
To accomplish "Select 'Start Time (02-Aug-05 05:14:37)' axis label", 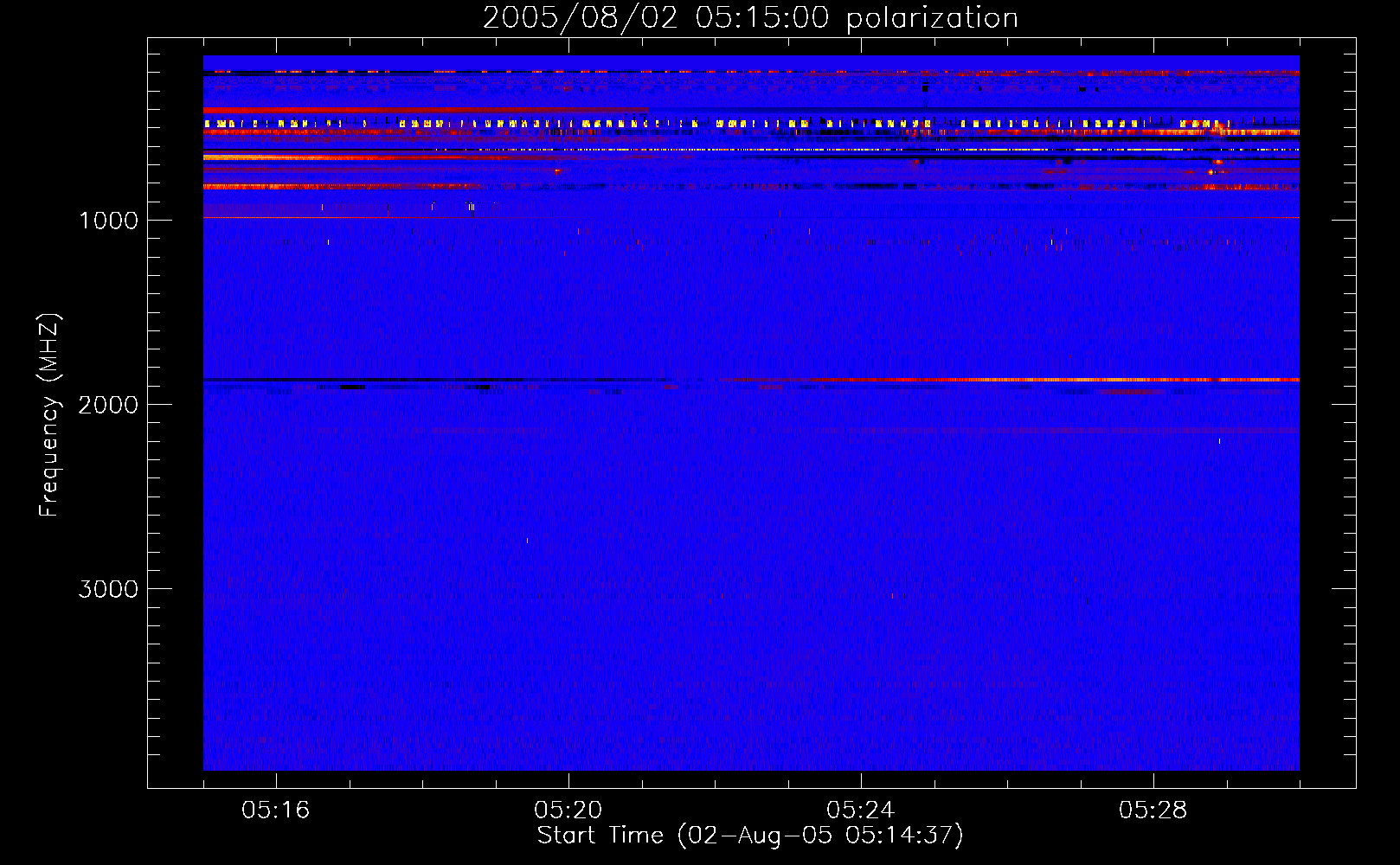I will coord(750,836).
